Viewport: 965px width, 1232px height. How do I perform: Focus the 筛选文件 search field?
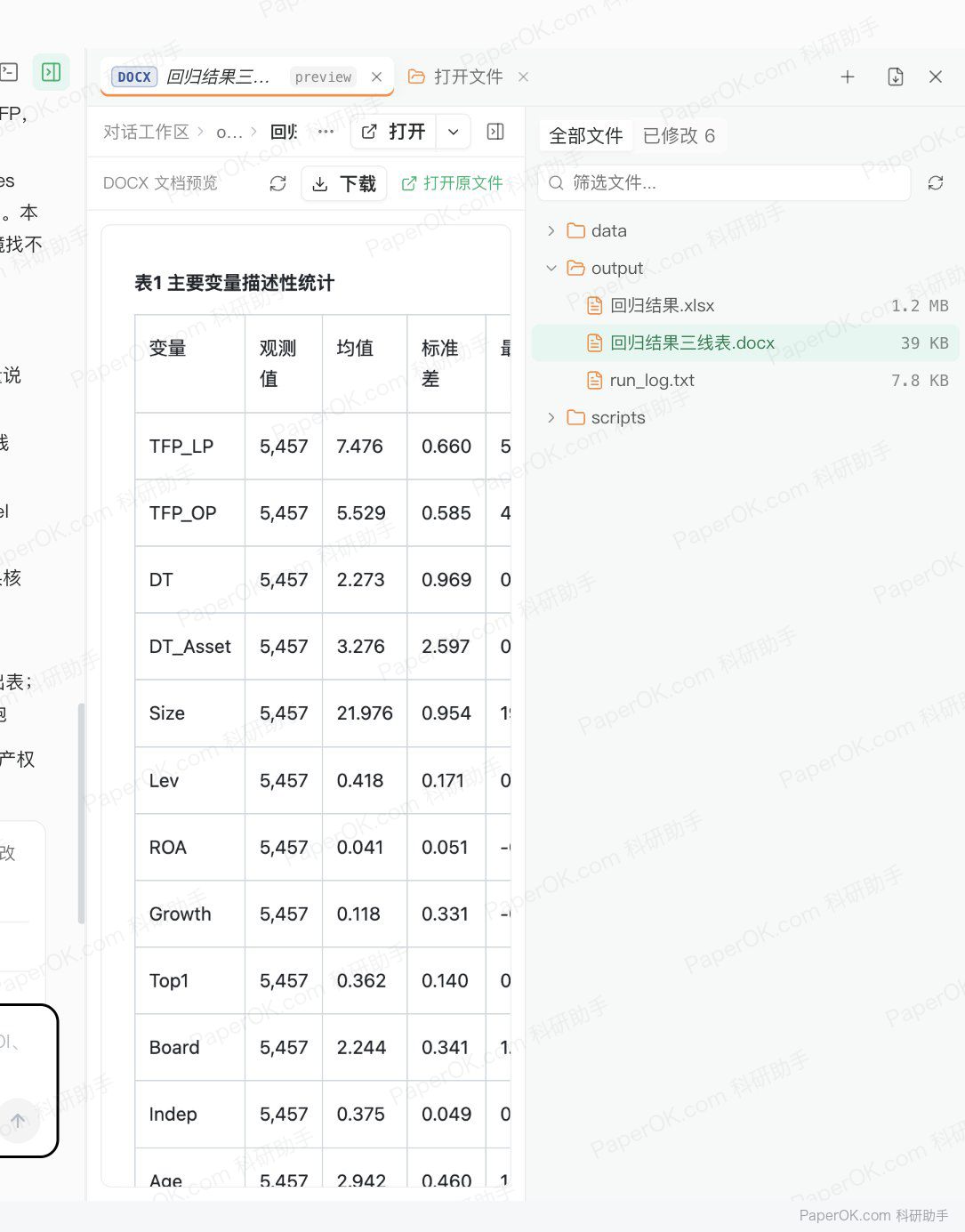click(x=725, y=182)
